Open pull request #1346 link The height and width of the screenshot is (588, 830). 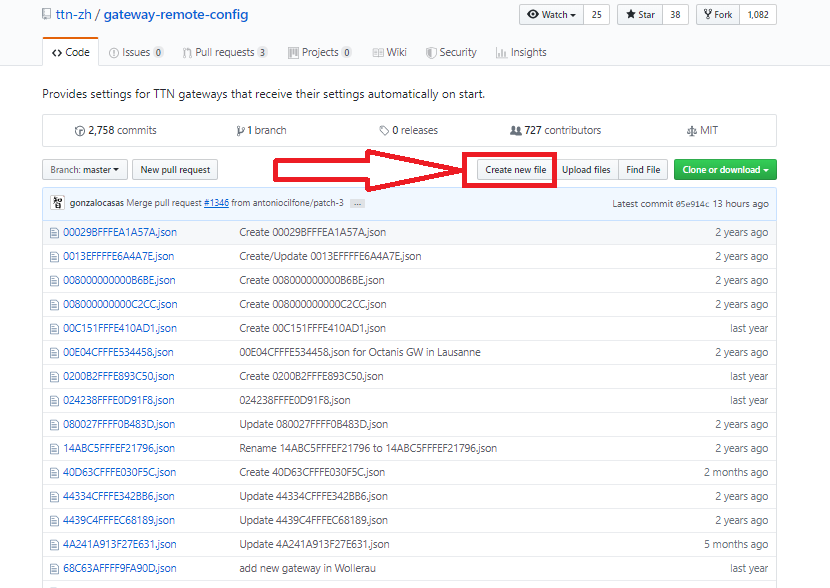216,203
